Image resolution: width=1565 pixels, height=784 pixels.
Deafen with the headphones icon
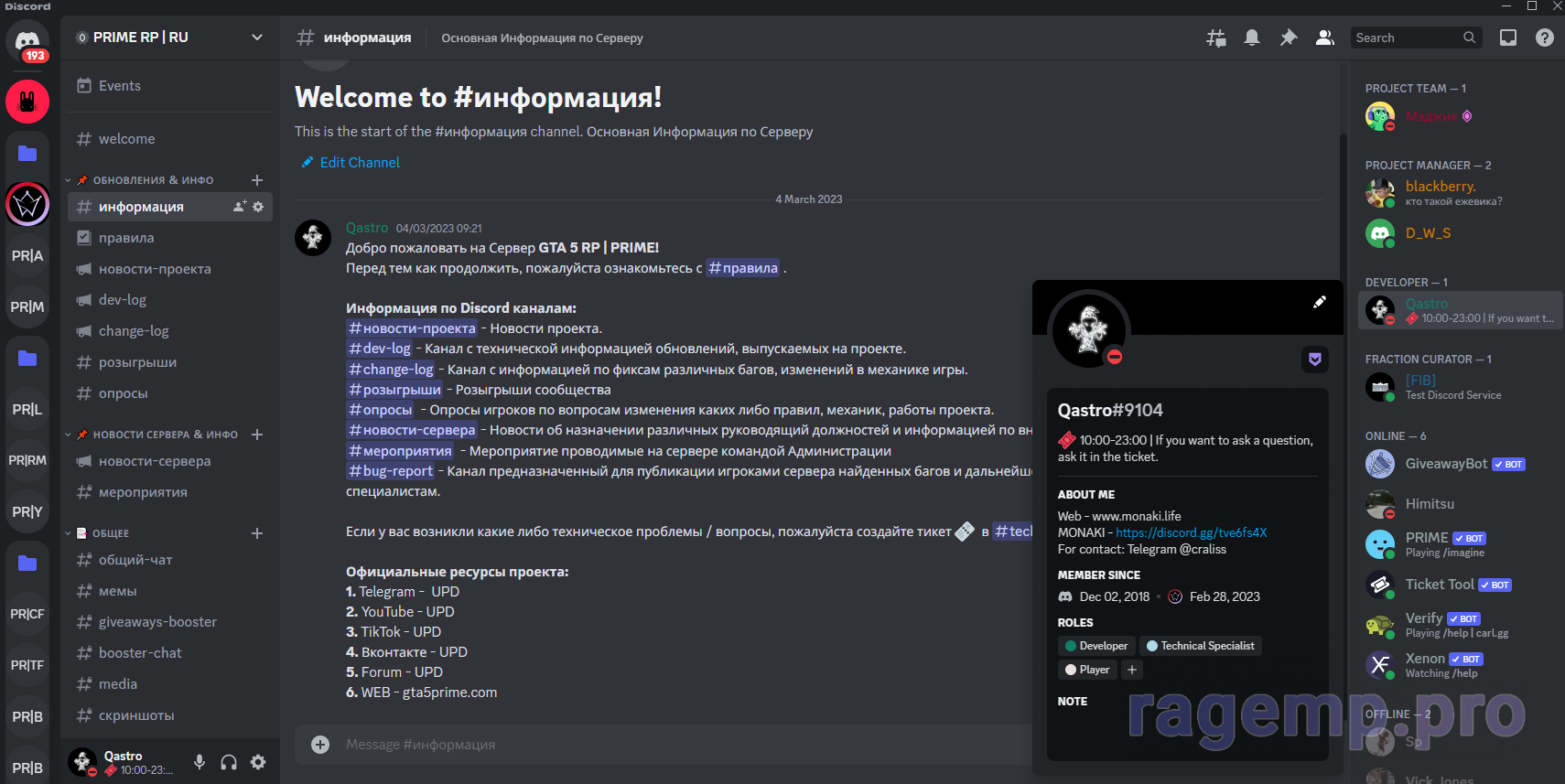(x=229, y=762)
